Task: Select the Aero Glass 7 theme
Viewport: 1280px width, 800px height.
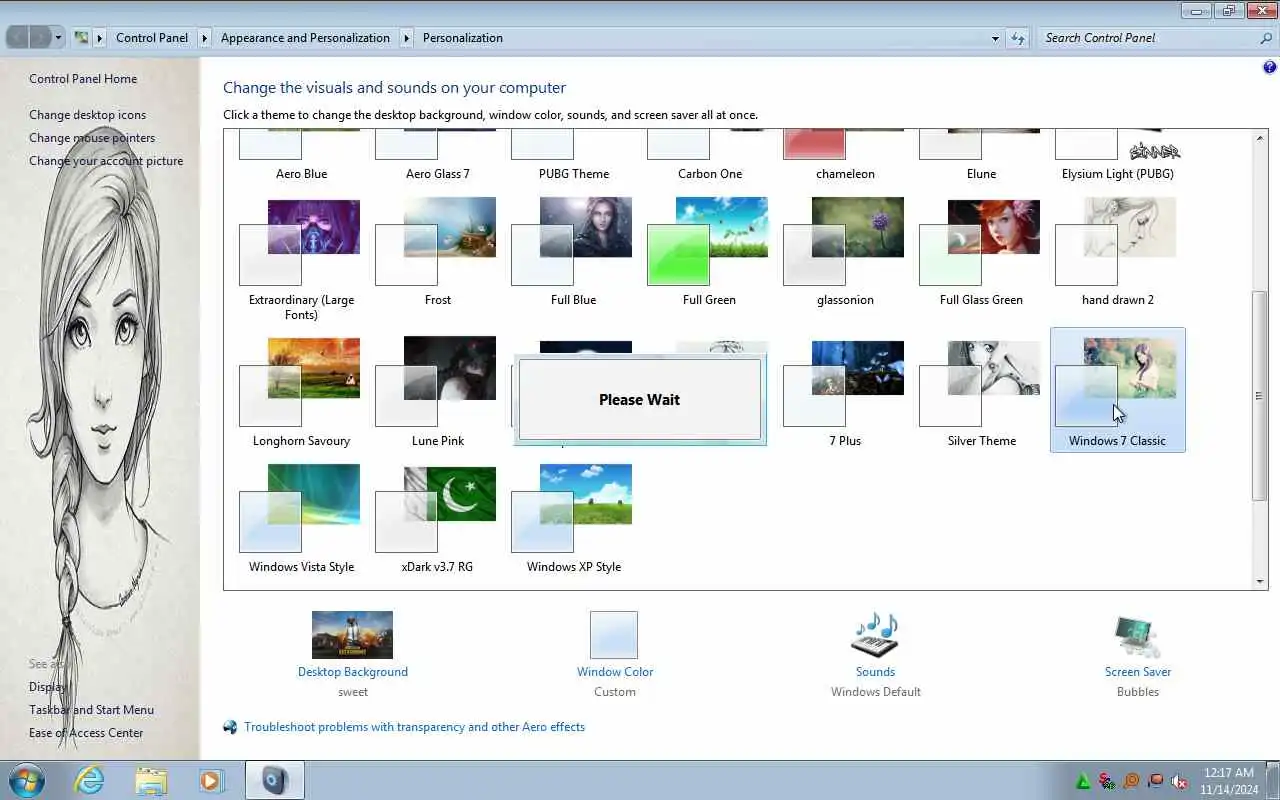Action: [x=437, y=156]
